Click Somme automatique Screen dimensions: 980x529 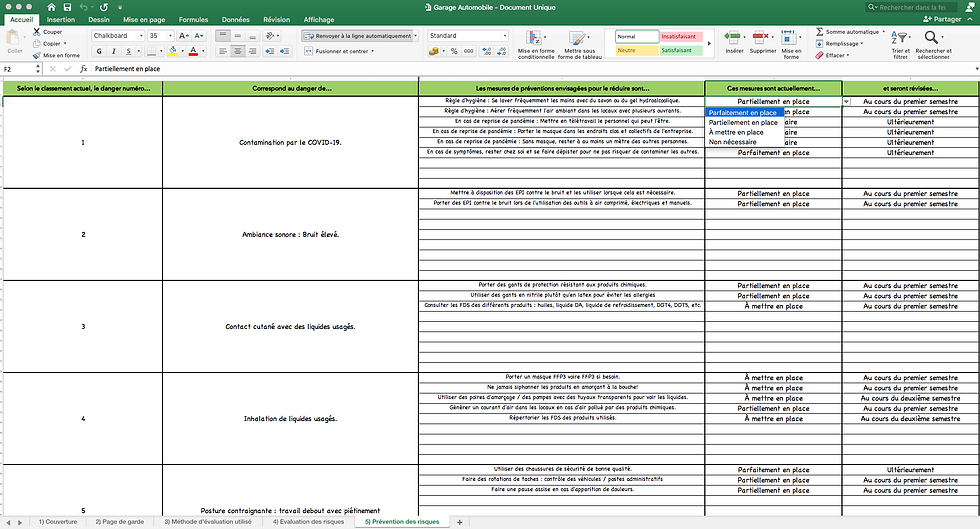[851, 31]
